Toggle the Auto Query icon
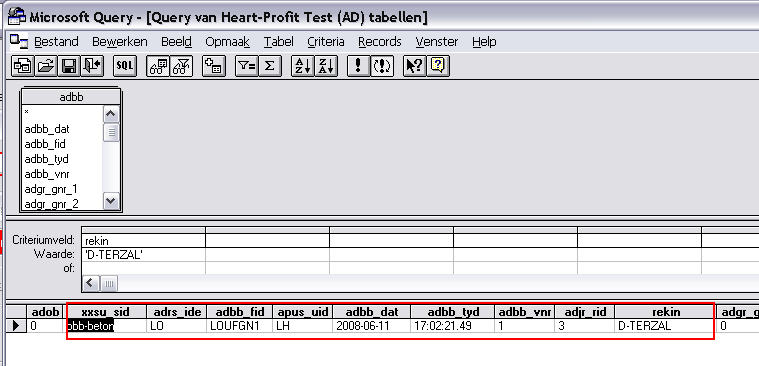759x366 pixels. [x=382, y=66]
